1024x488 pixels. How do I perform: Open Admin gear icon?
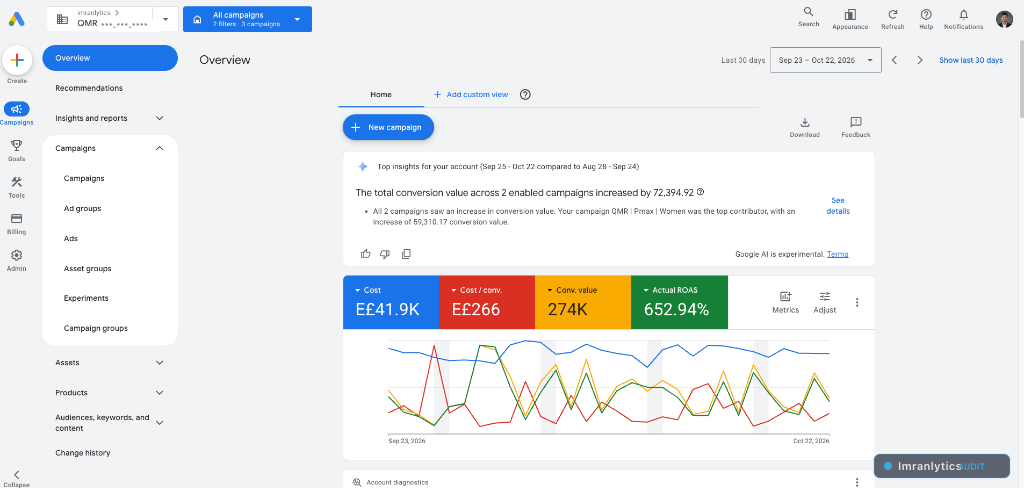tap(17, 255)
